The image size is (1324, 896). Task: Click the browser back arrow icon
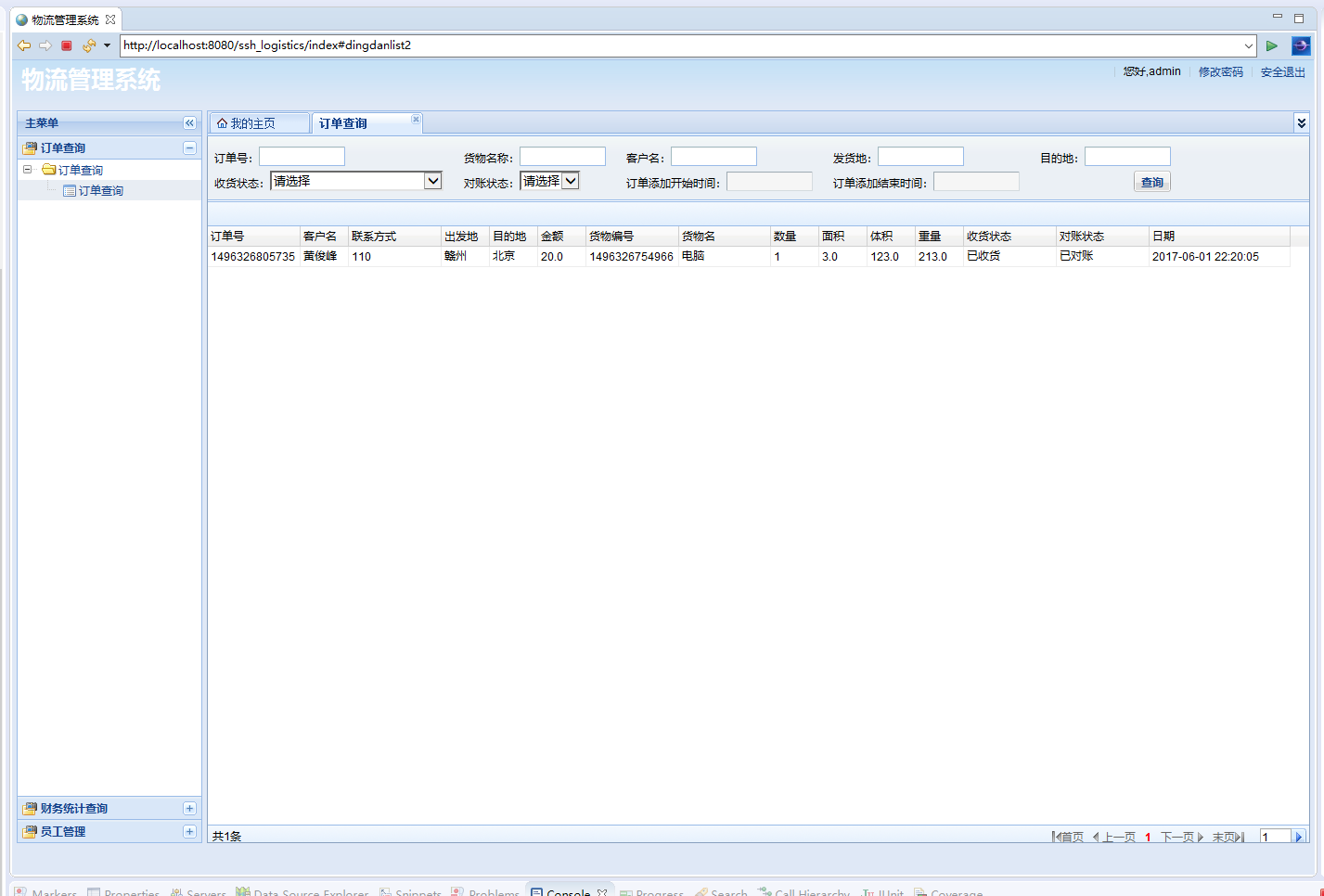click(24, 45)
